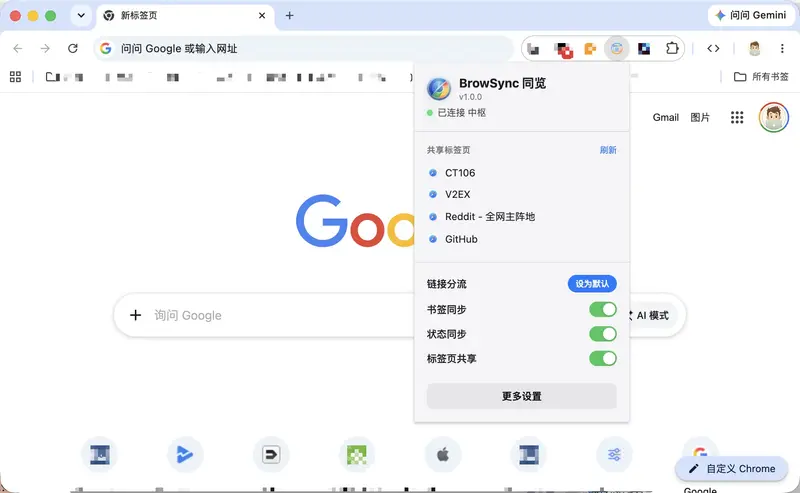Click the orange extension icon in toolbar
Viewport: 800px width, 493px height.
590,48
